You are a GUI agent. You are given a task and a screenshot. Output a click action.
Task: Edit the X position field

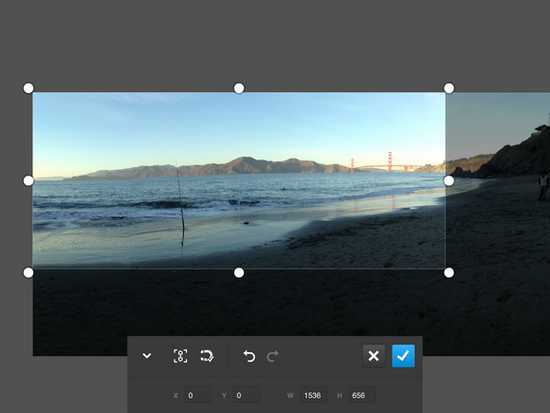(x=197, y=395)
